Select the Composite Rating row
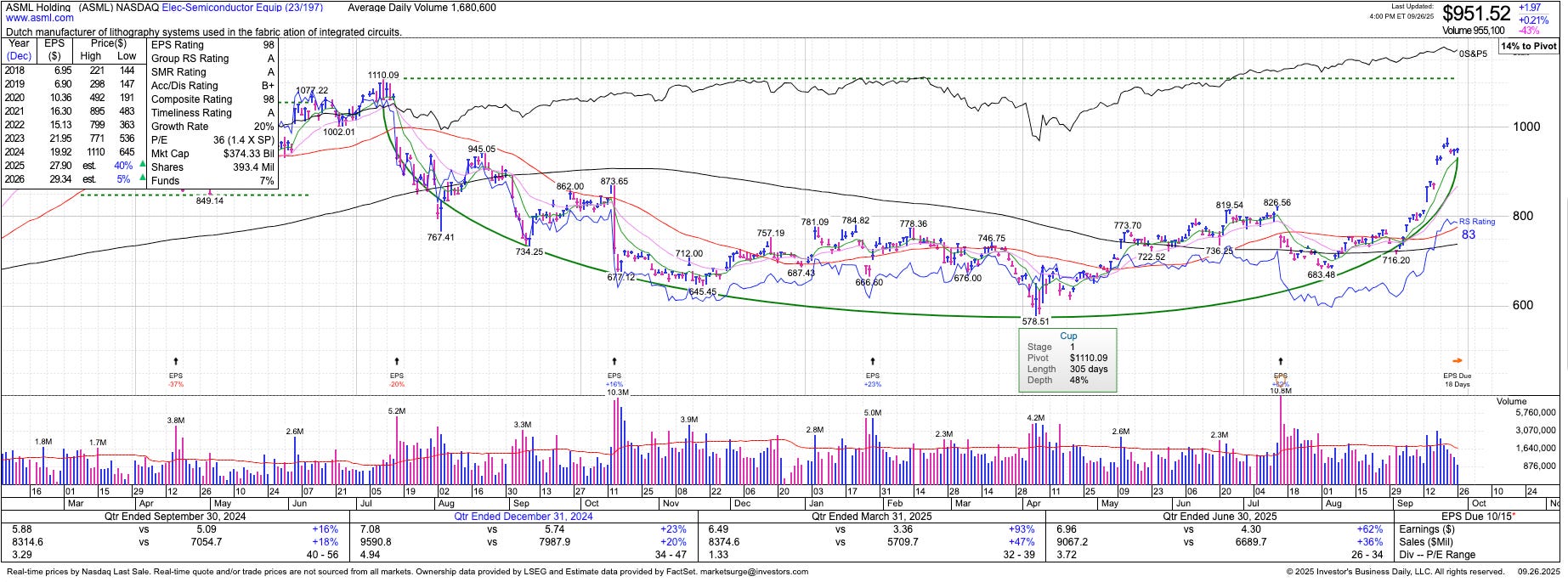 click(x=212, y=99)
